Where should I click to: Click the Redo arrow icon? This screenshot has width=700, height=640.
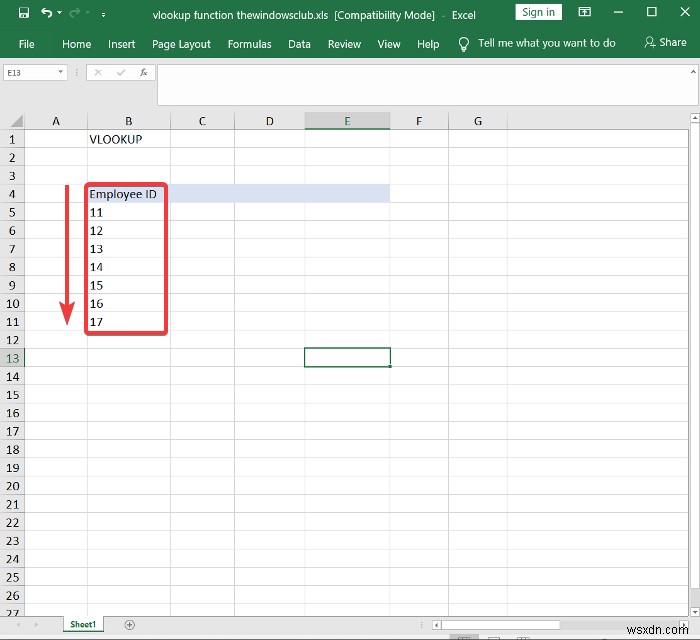pos(75,12)
